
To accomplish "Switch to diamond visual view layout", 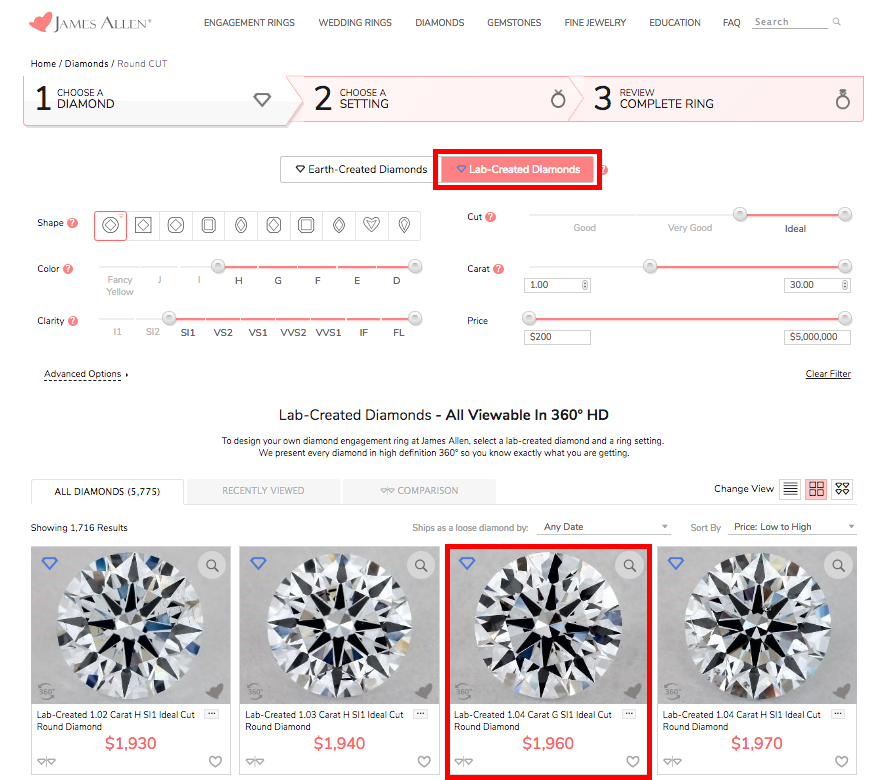I will tap(842, 489).
